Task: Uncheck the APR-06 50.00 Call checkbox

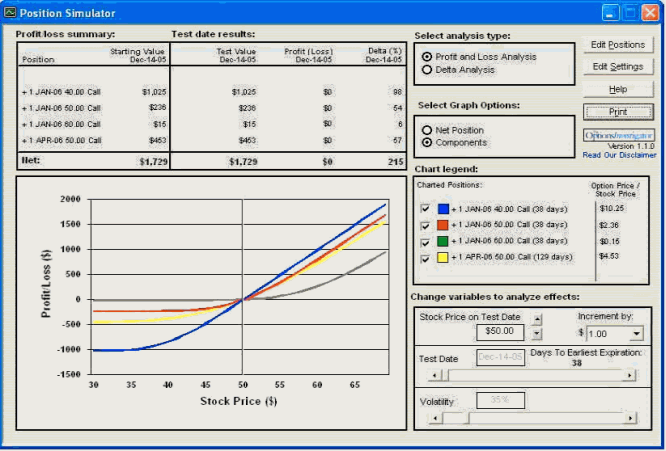Action: pos(425,257)
